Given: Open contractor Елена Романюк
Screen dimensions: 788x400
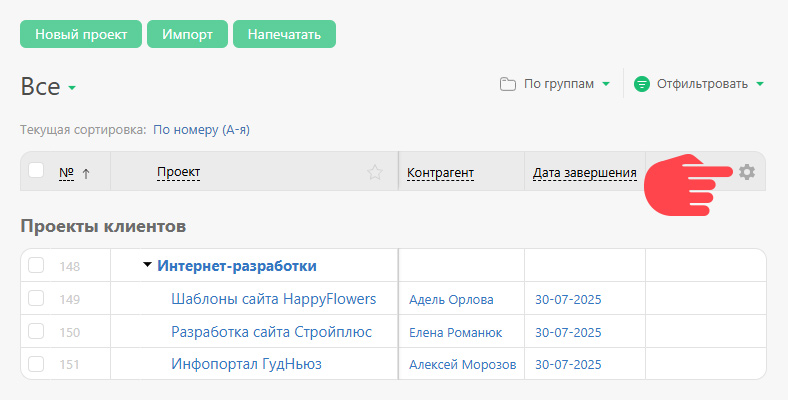Looking at the screenshot, I should 455,333.
